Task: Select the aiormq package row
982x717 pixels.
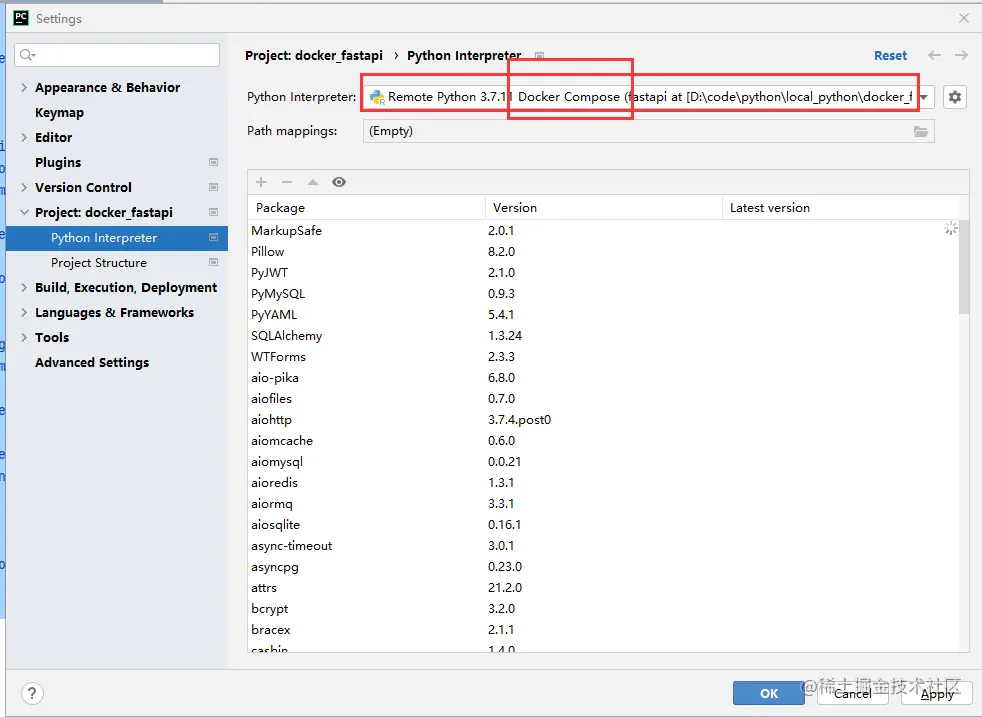Action: pyautogui.click(x=603, y=503)
